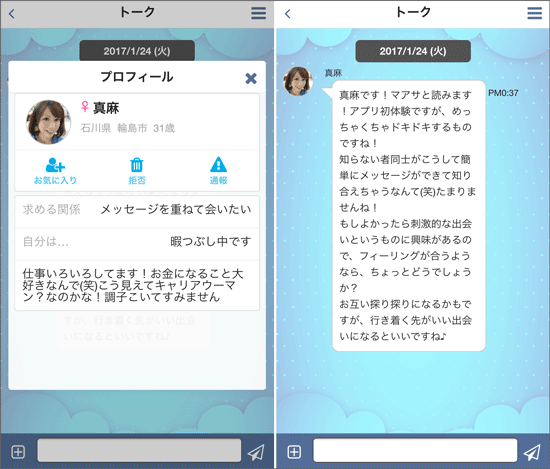Report user via the 通報 warning icon
Screen dimensions: 550x469
coord(218,171)
